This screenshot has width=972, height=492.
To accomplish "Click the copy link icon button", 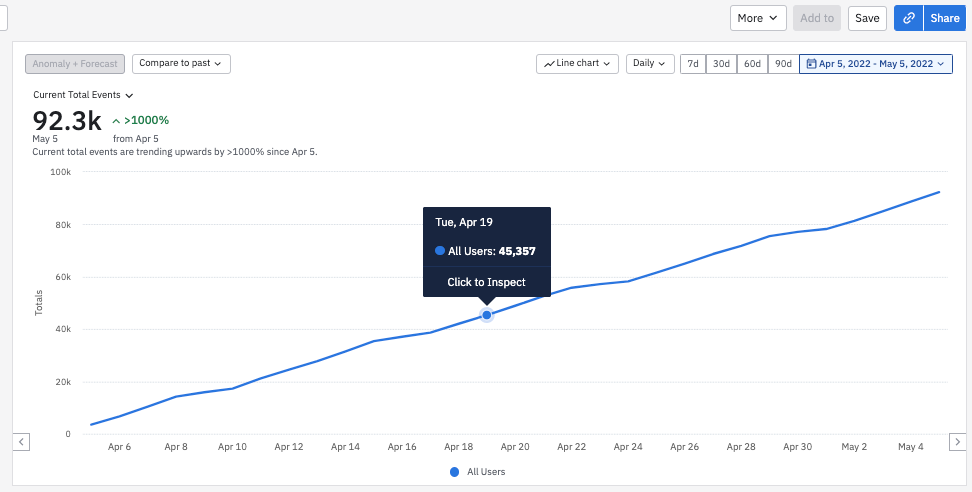I will click(909, 18).
